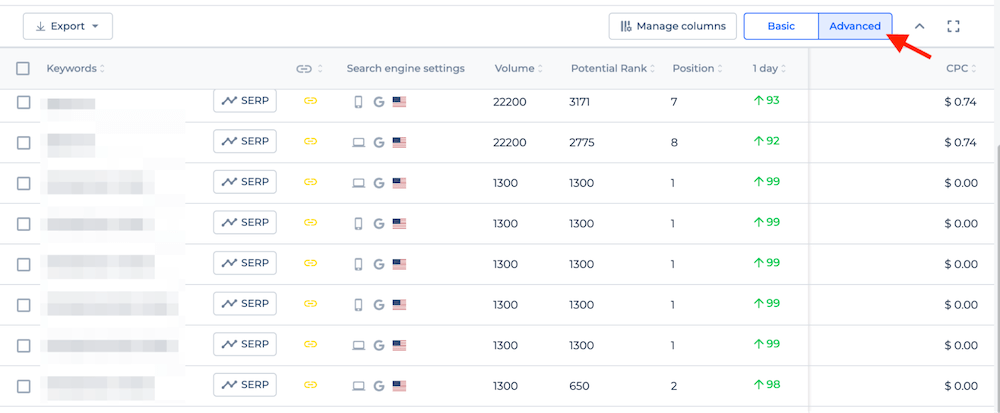Click the yellow link icon in position 7 row
The height and width of the screenshot is (413, 1000).
tap(311, 101)
